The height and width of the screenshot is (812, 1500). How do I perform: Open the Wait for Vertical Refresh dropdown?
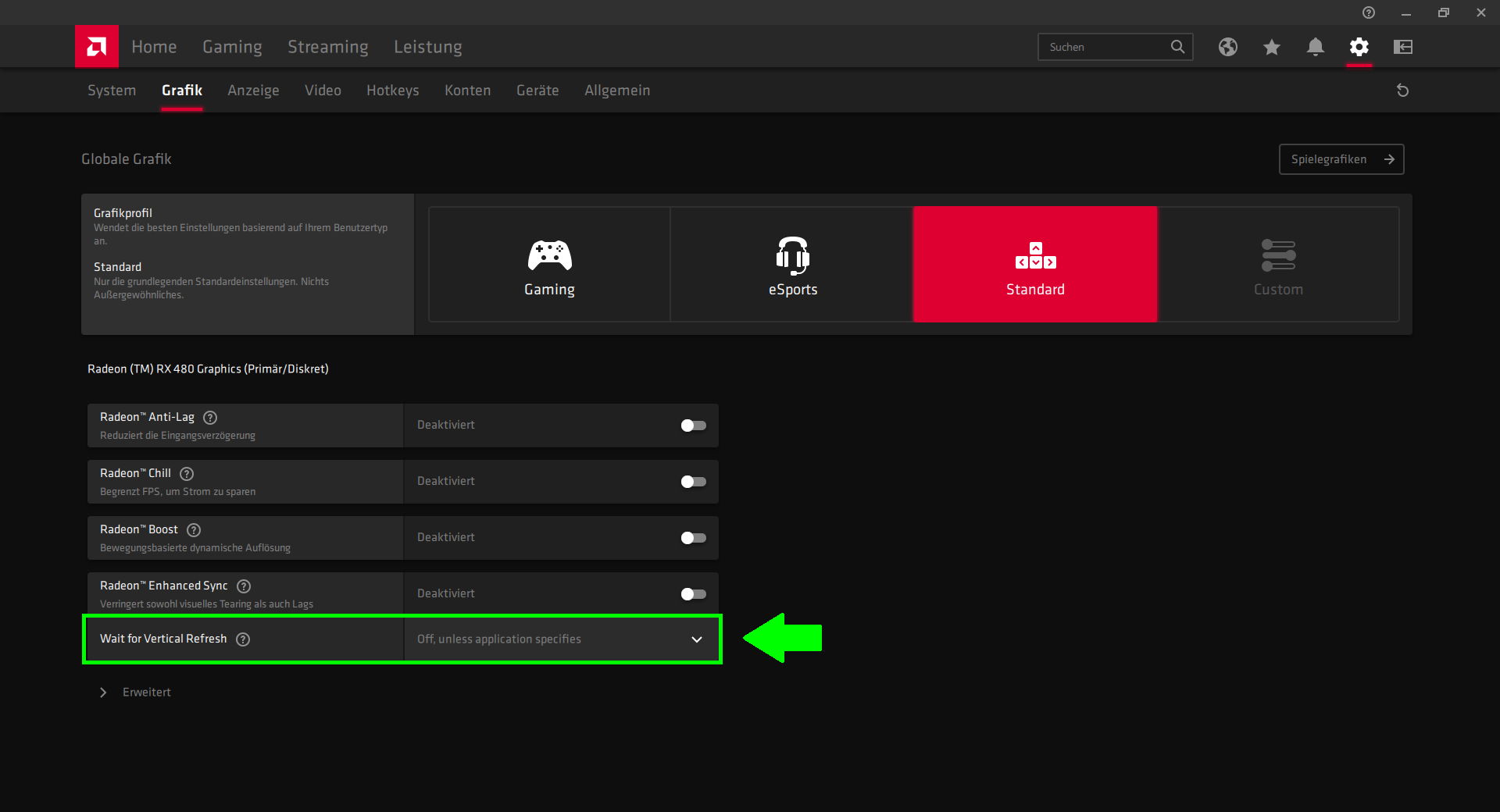(x=561, y=639)
